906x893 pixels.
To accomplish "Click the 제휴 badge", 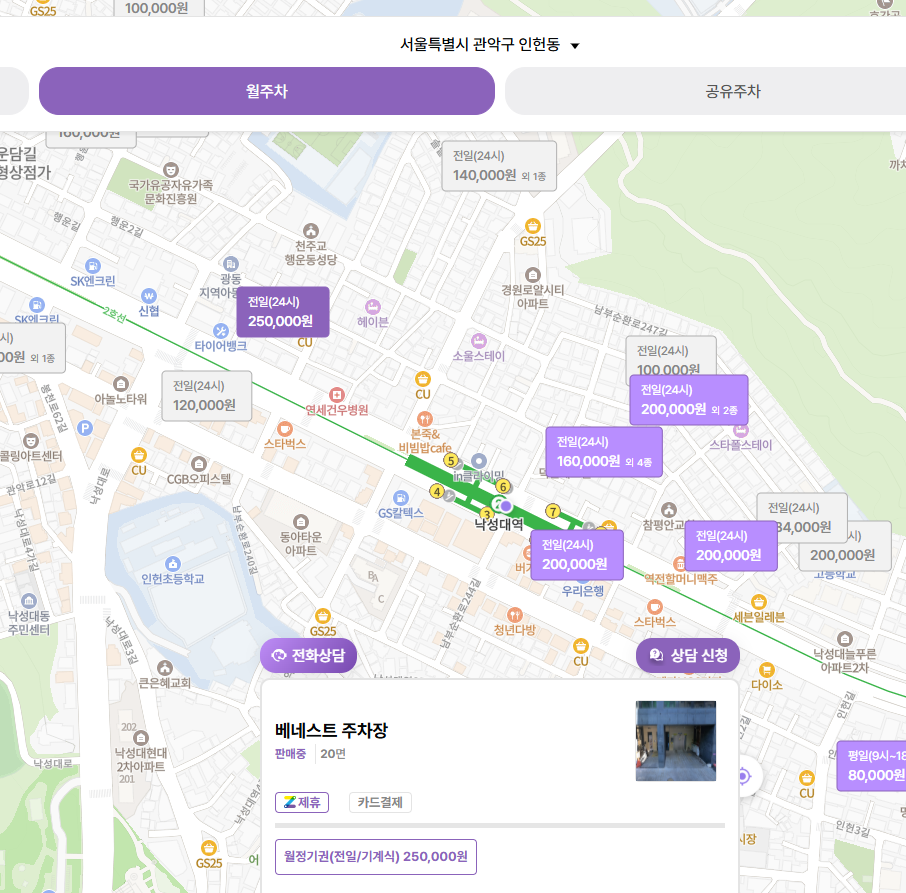I will pos(302,802).
